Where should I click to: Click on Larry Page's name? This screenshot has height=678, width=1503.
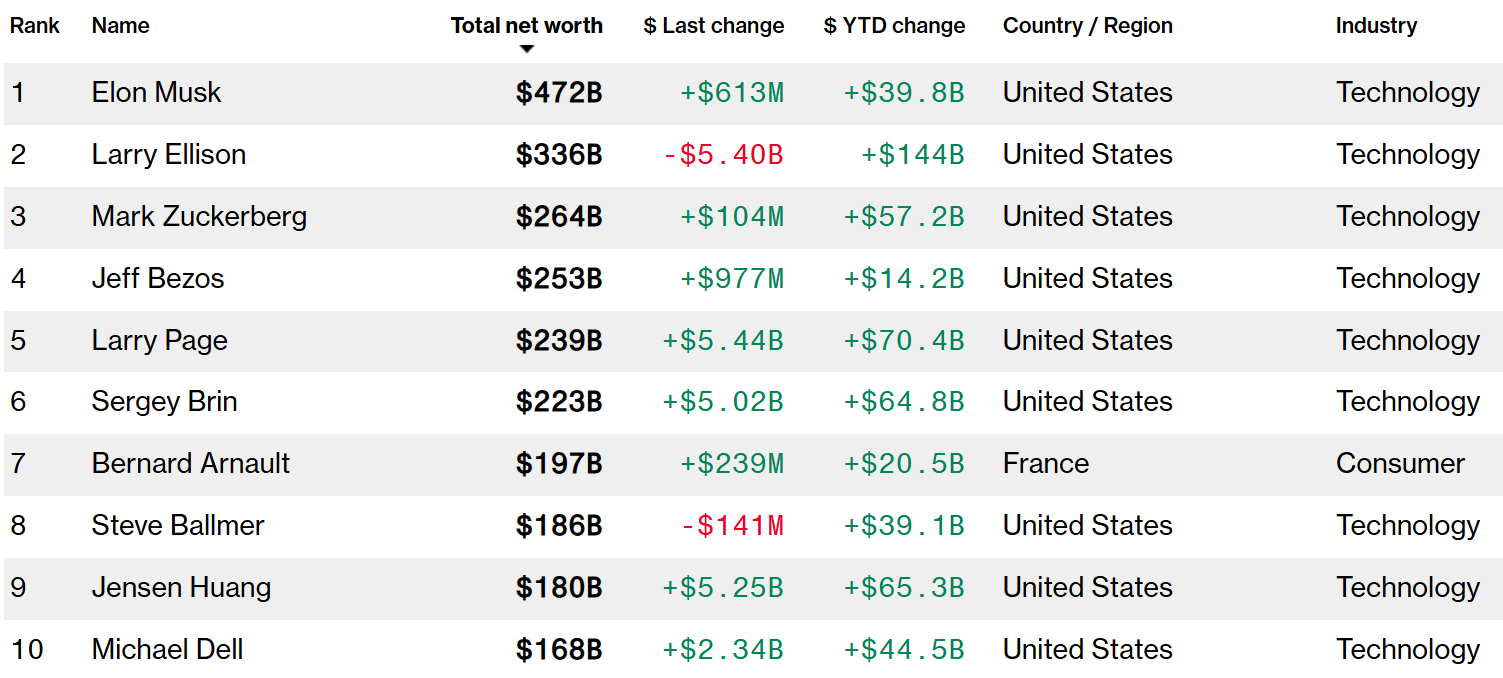pos(159,341)
